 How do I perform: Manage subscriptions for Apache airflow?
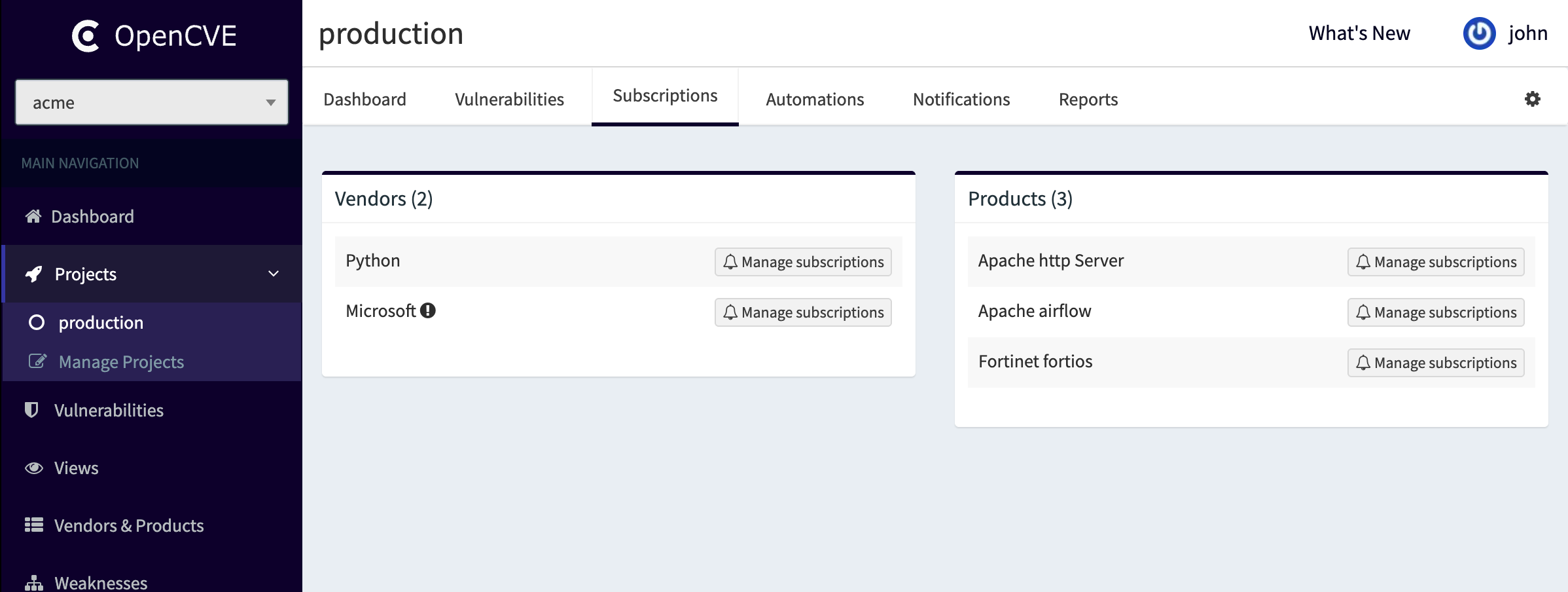[x=1436, y=312]
